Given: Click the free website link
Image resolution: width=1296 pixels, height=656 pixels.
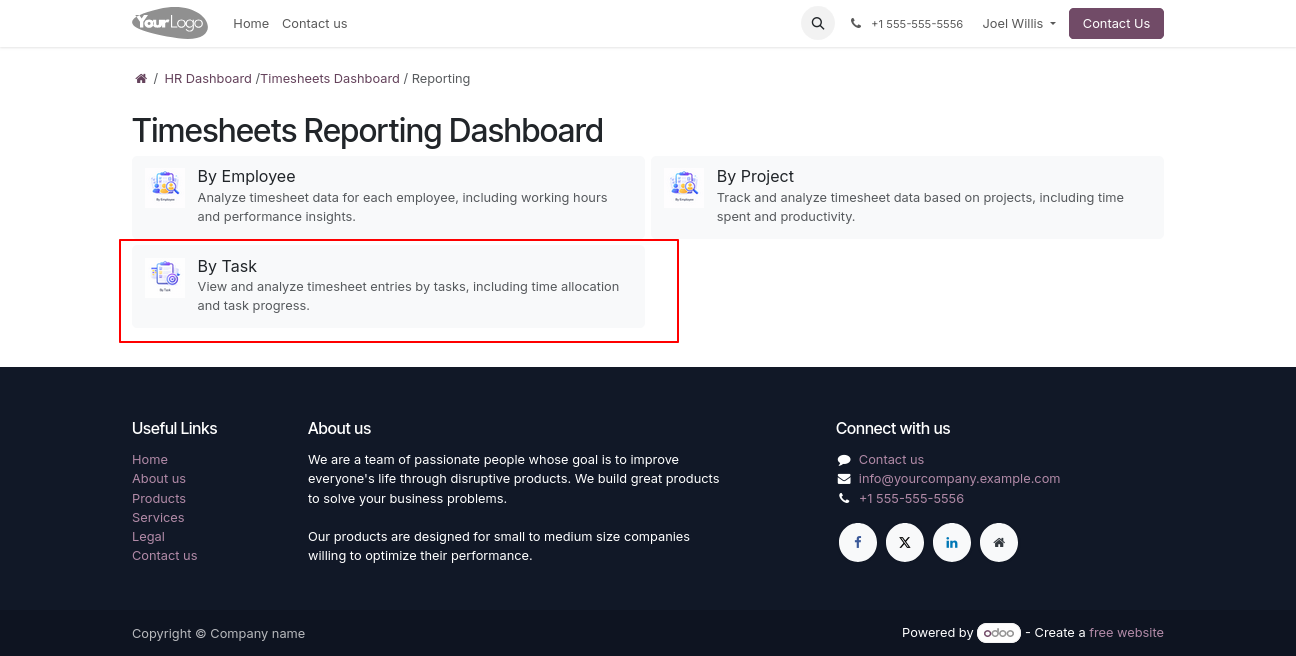Looking at the screenshot, I should click(x=1126, y=633).
